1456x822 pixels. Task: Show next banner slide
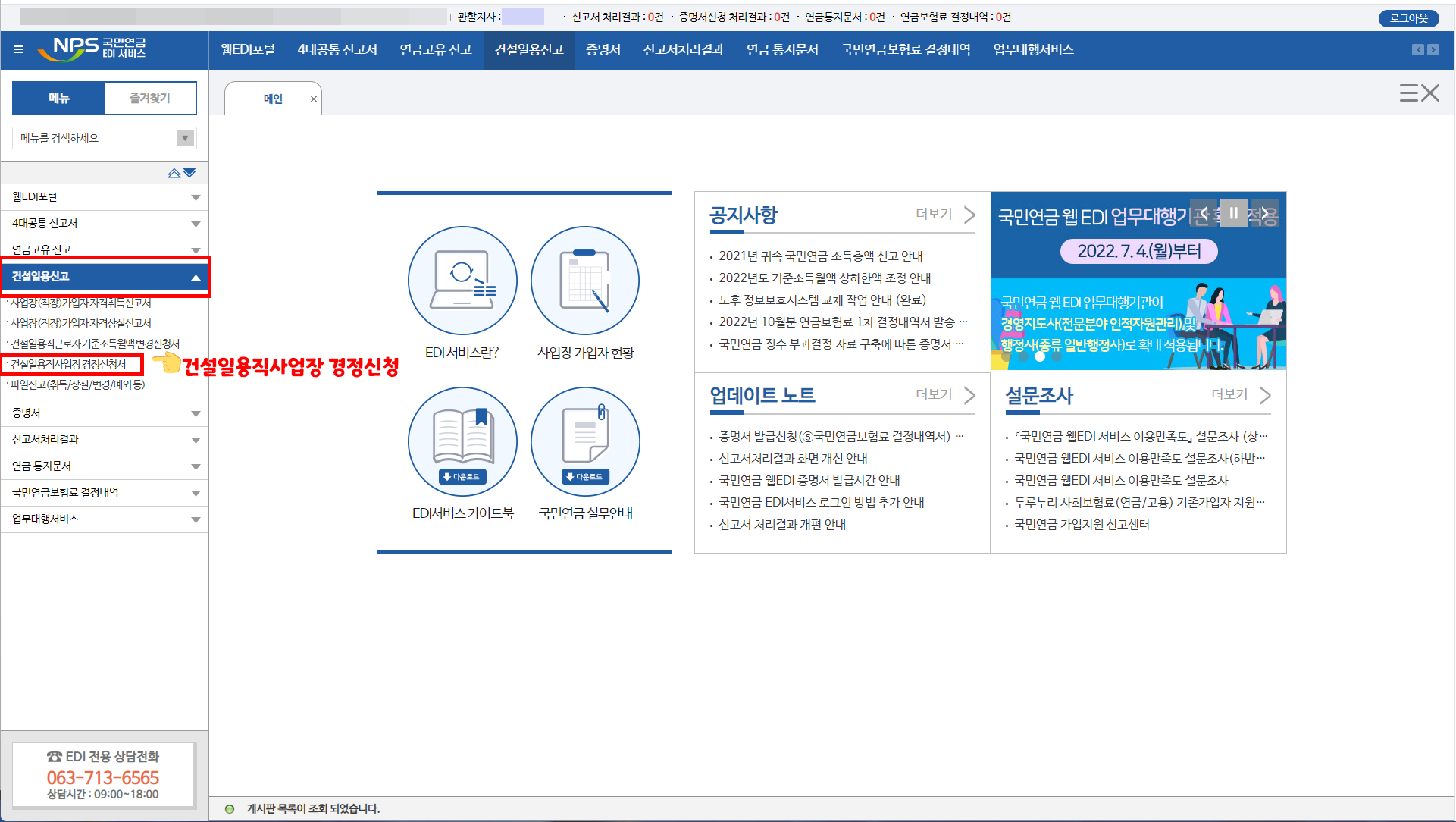pyautogui.click(x=1264, y=214)
